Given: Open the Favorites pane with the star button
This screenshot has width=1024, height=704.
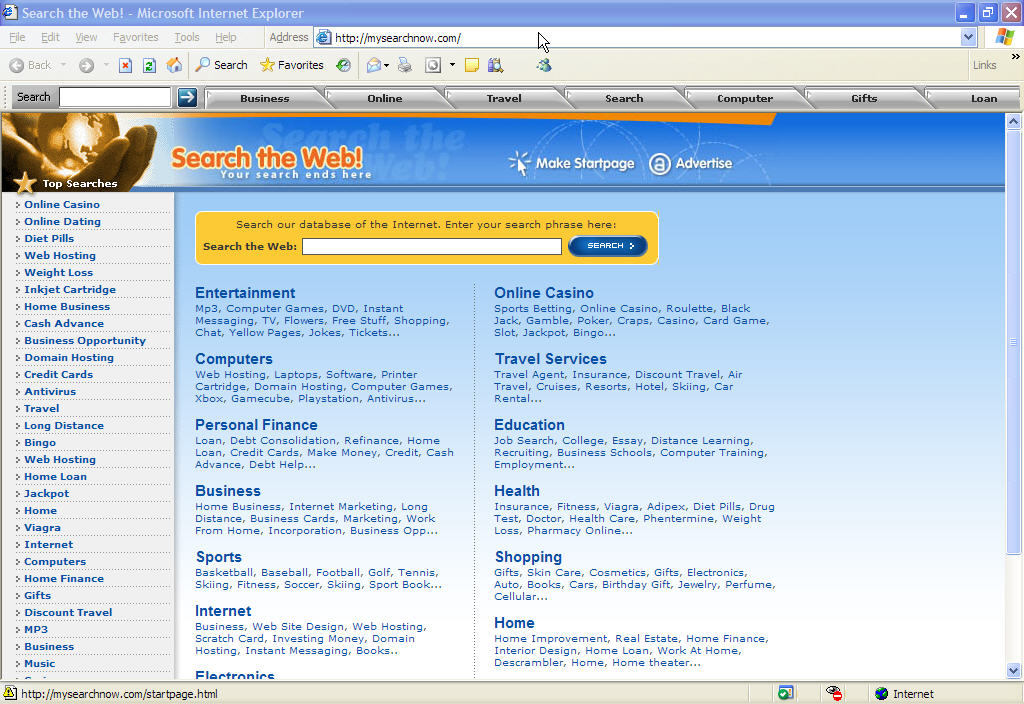Looking at the screenshot, I should (291, 65).
